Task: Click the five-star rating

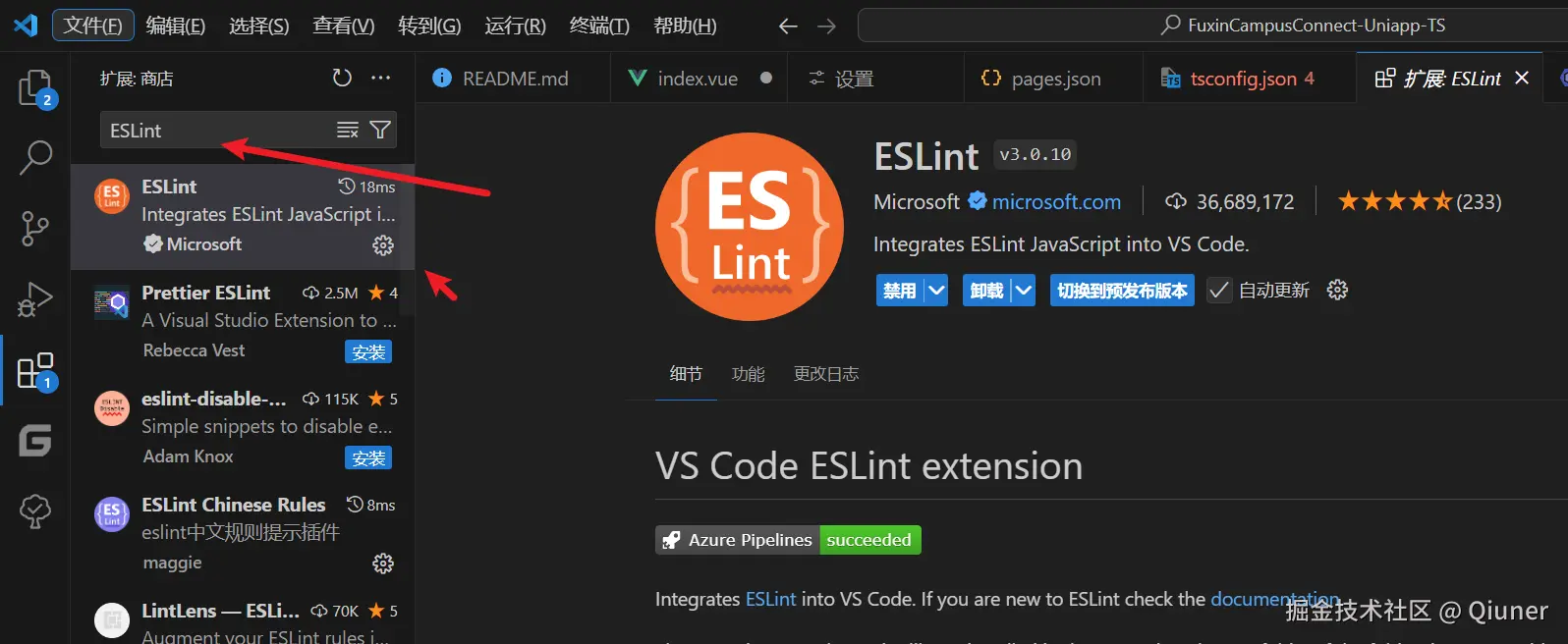Action: 1395,202
